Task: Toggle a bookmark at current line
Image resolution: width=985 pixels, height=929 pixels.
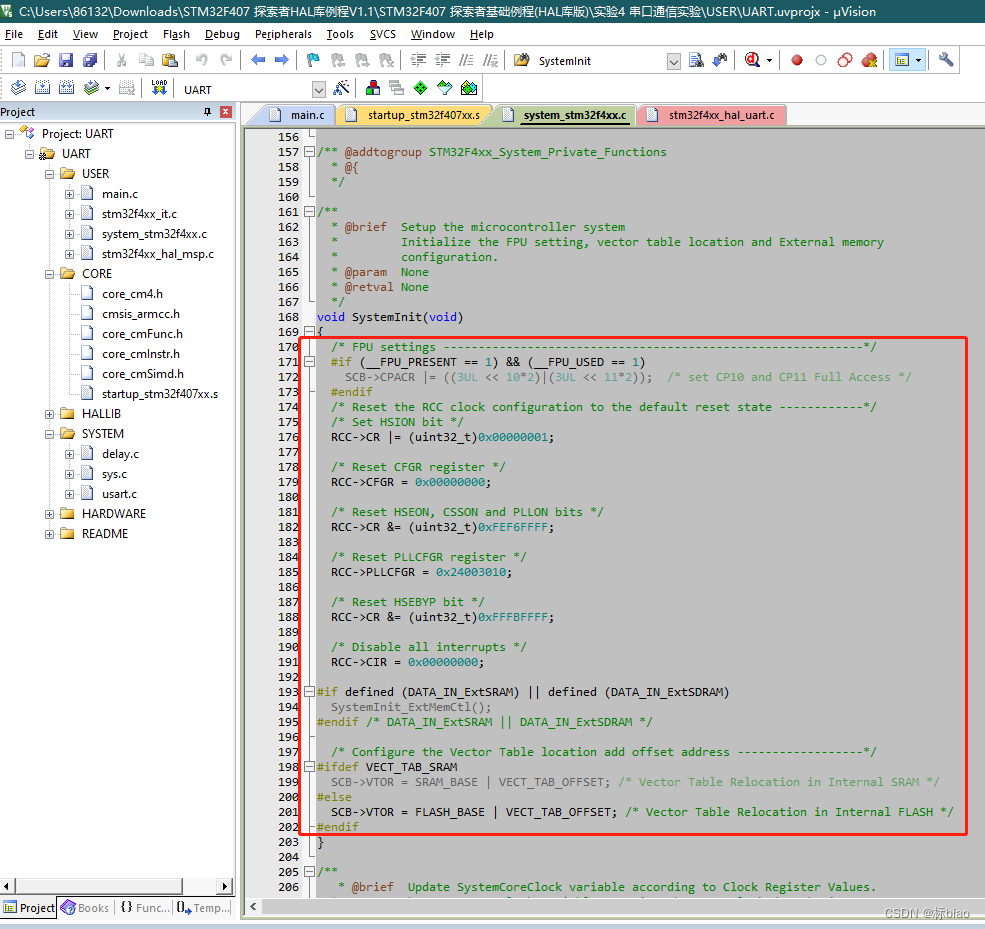Action: (x=312, y=60)
